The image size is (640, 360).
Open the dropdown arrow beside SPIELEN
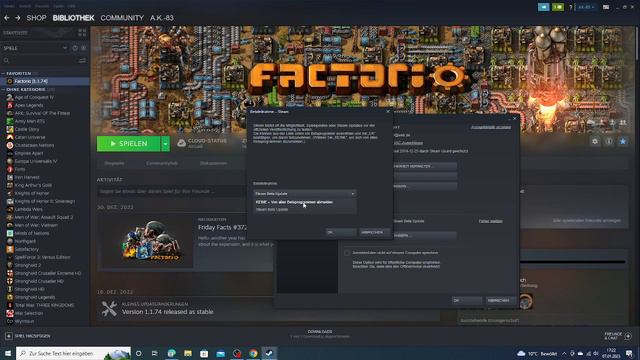click(165, 144)
